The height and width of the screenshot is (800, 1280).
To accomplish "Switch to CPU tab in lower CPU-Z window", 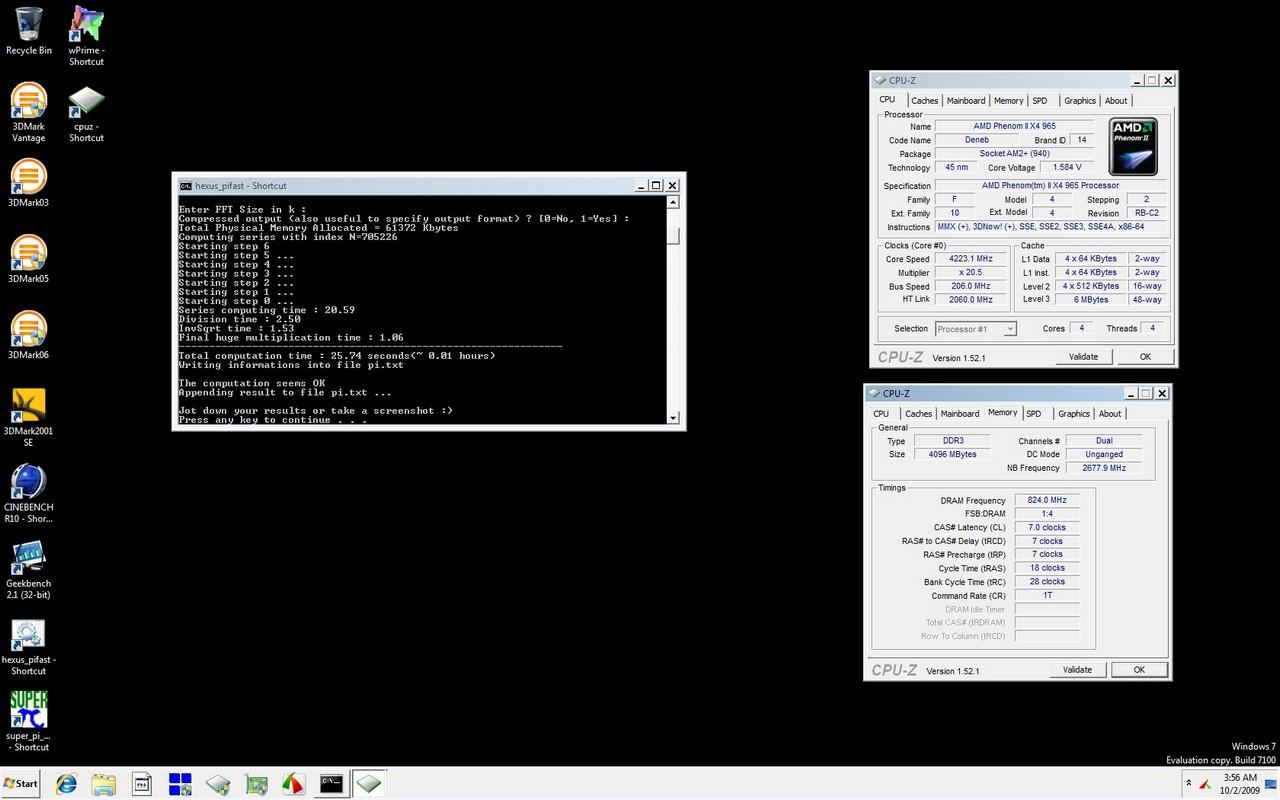I will click(x=881, y=414).
